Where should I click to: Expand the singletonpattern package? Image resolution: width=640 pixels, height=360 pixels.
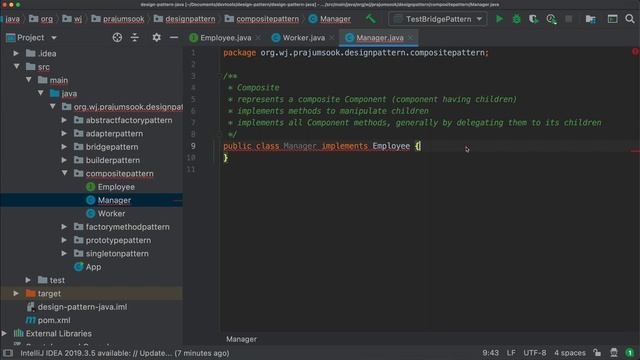(64, 253)
